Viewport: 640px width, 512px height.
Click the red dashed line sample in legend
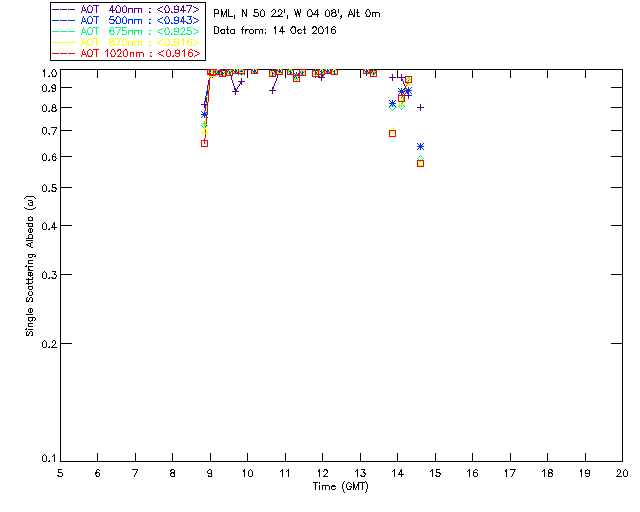[64, 53]
